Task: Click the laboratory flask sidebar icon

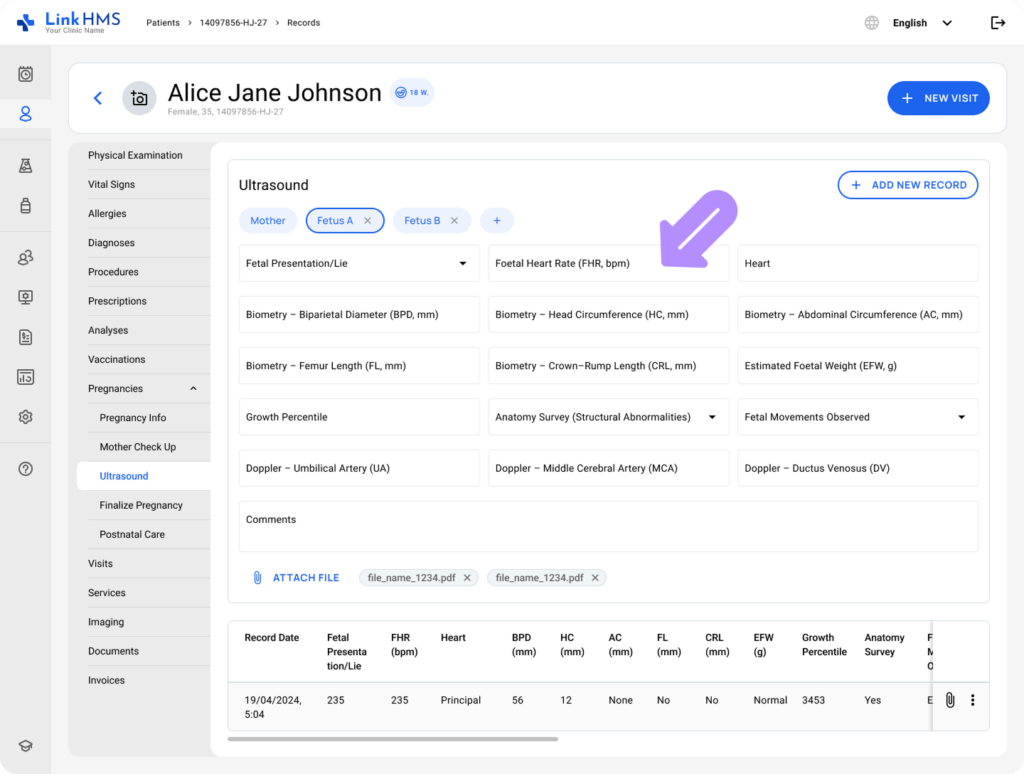Action: (x=26, y=166)
